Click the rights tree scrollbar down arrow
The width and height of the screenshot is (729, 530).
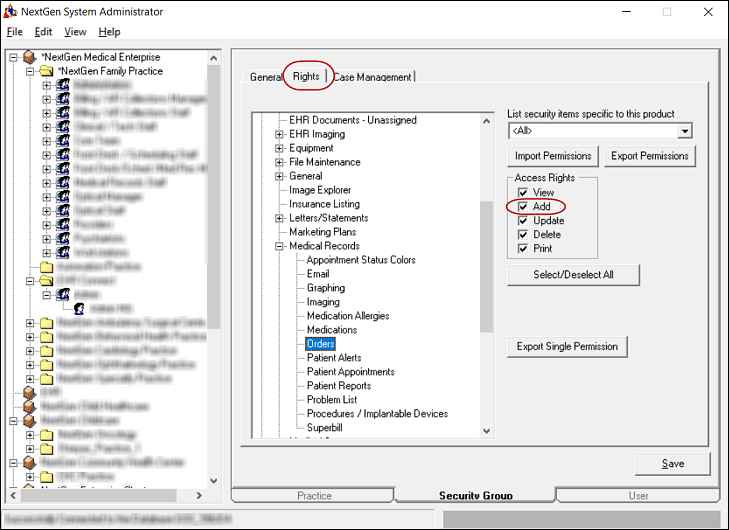click(486, 431)
